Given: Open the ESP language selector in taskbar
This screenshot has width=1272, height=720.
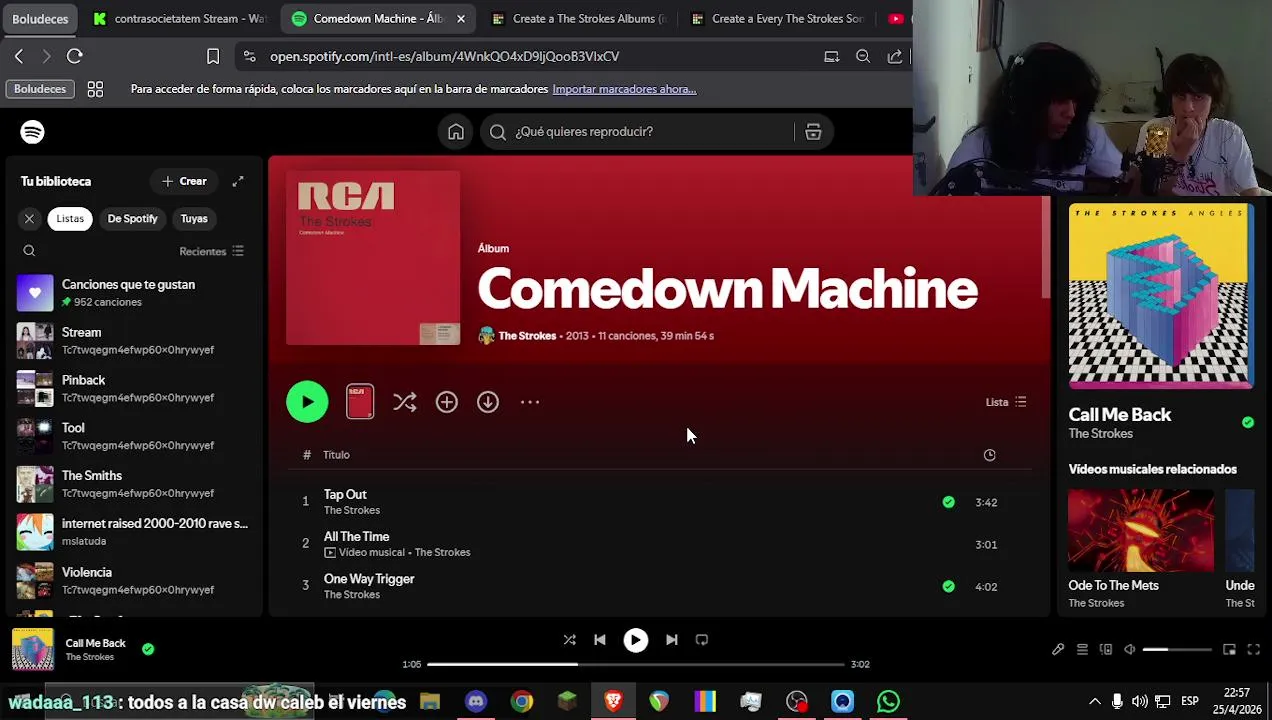Looking at the screenshot, I should coord(1190,701).
